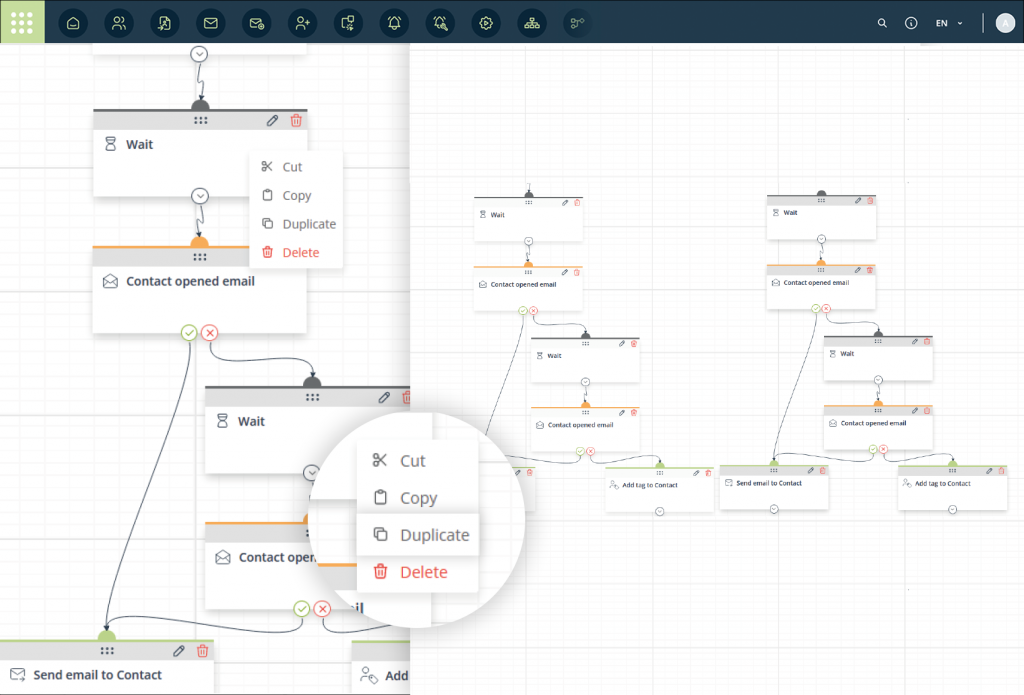Open the contacts people icon
The height and width of the screenshot is (695, 1024).
pos(119,23)
